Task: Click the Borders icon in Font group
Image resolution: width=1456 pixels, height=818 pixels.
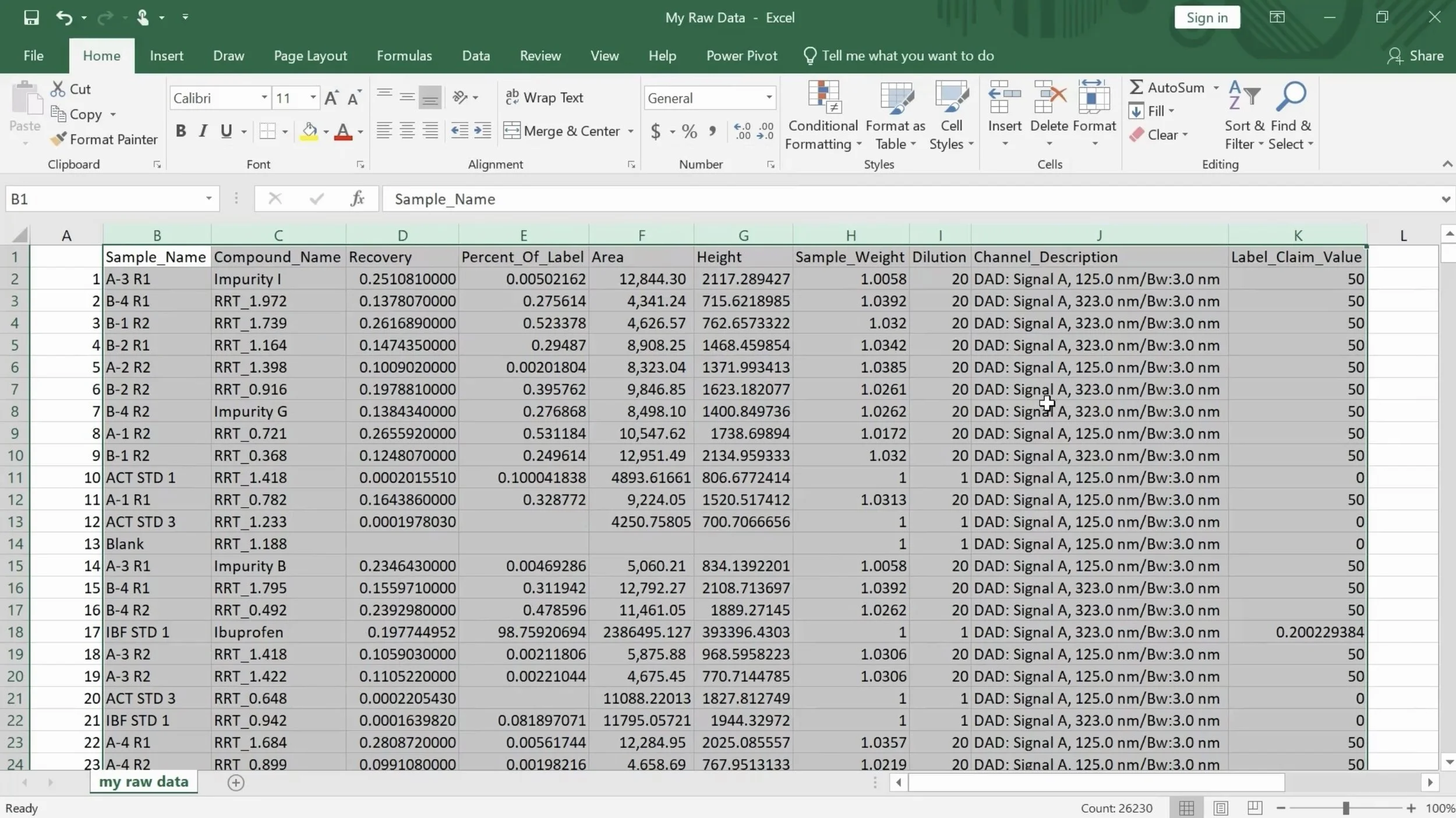Action: (x=267, y=131)
